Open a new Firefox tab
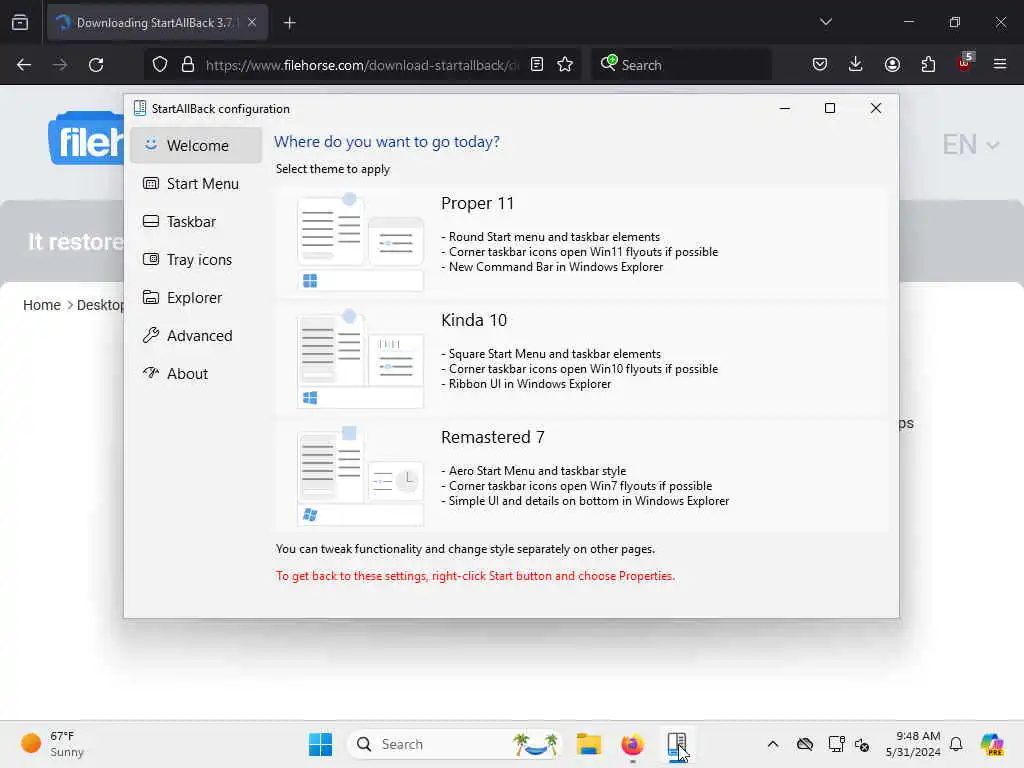The height and width of the screenshot is (768, 1024). 290,23
